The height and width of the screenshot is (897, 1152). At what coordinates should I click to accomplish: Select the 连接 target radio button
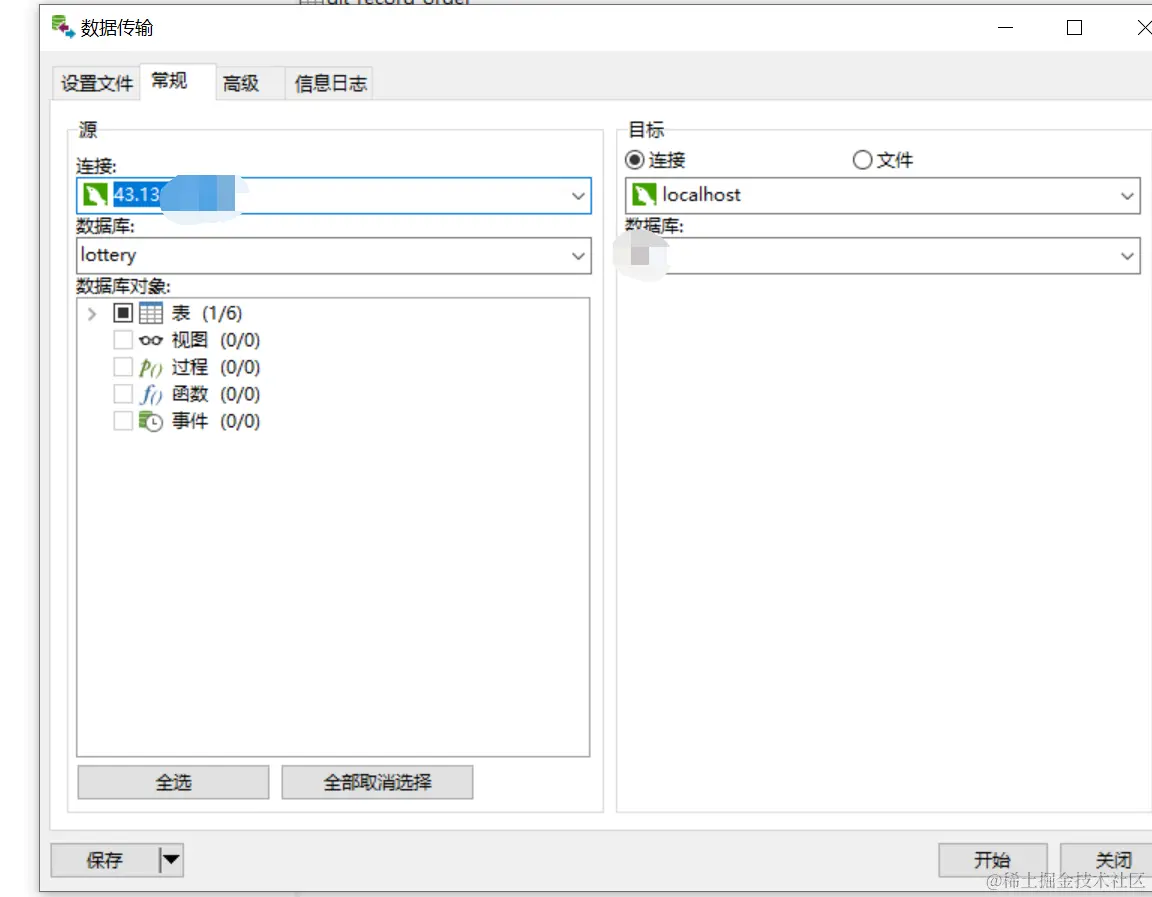635,160
